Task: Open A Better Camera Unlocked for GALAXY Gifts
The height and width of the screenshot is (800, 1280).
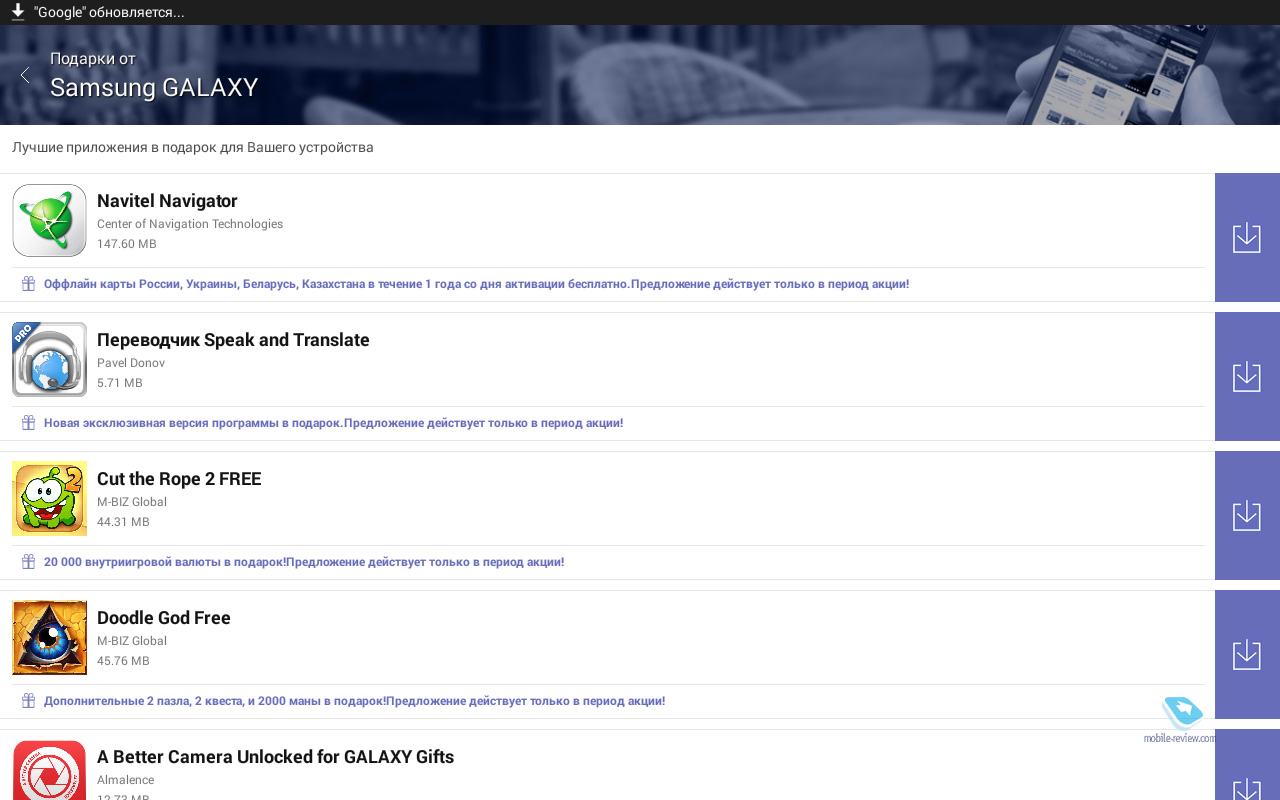Action: [x=275, y=757]
